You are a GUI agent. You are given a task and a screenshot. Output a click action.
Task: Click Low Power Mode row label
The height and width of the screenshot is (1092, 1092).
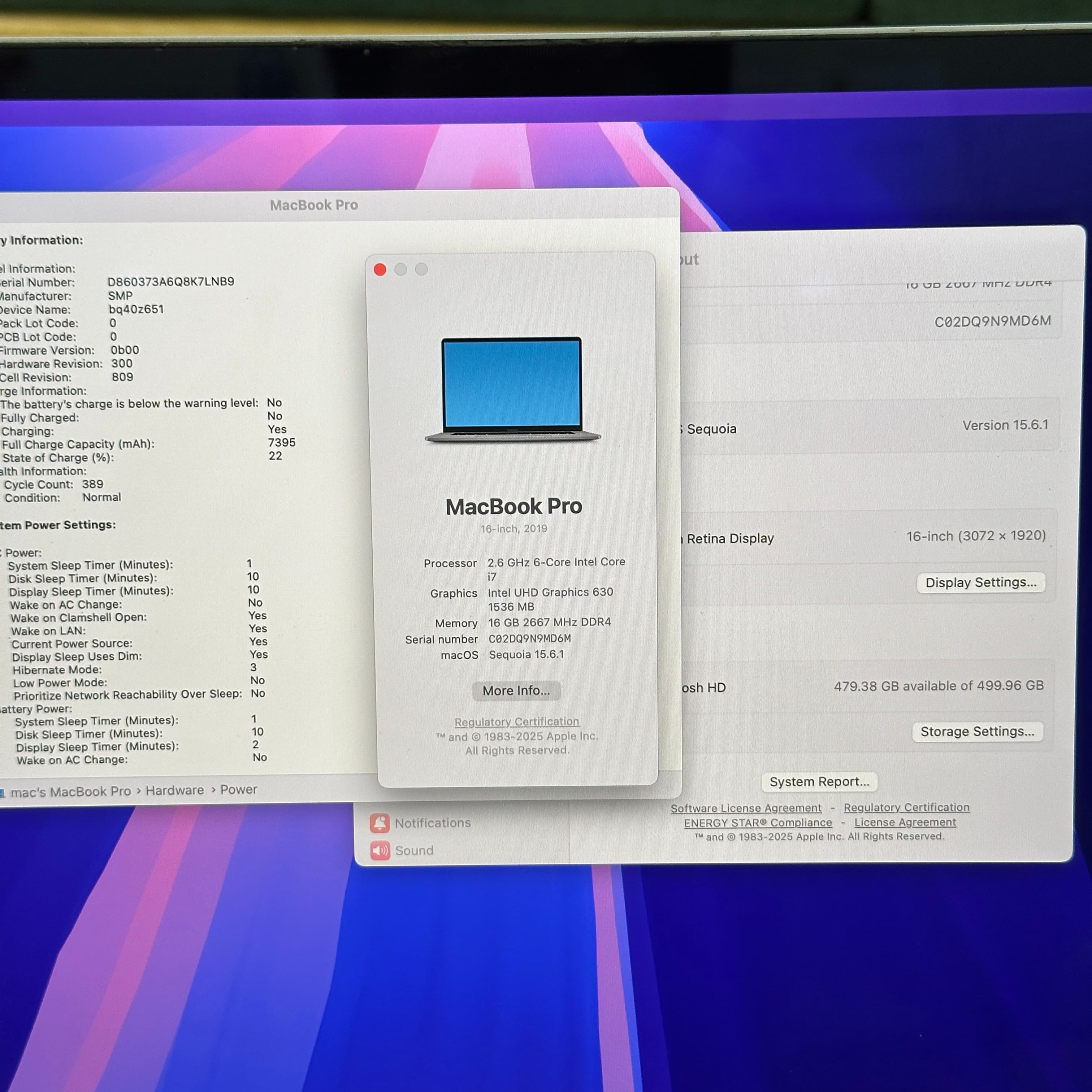[60, 683]
